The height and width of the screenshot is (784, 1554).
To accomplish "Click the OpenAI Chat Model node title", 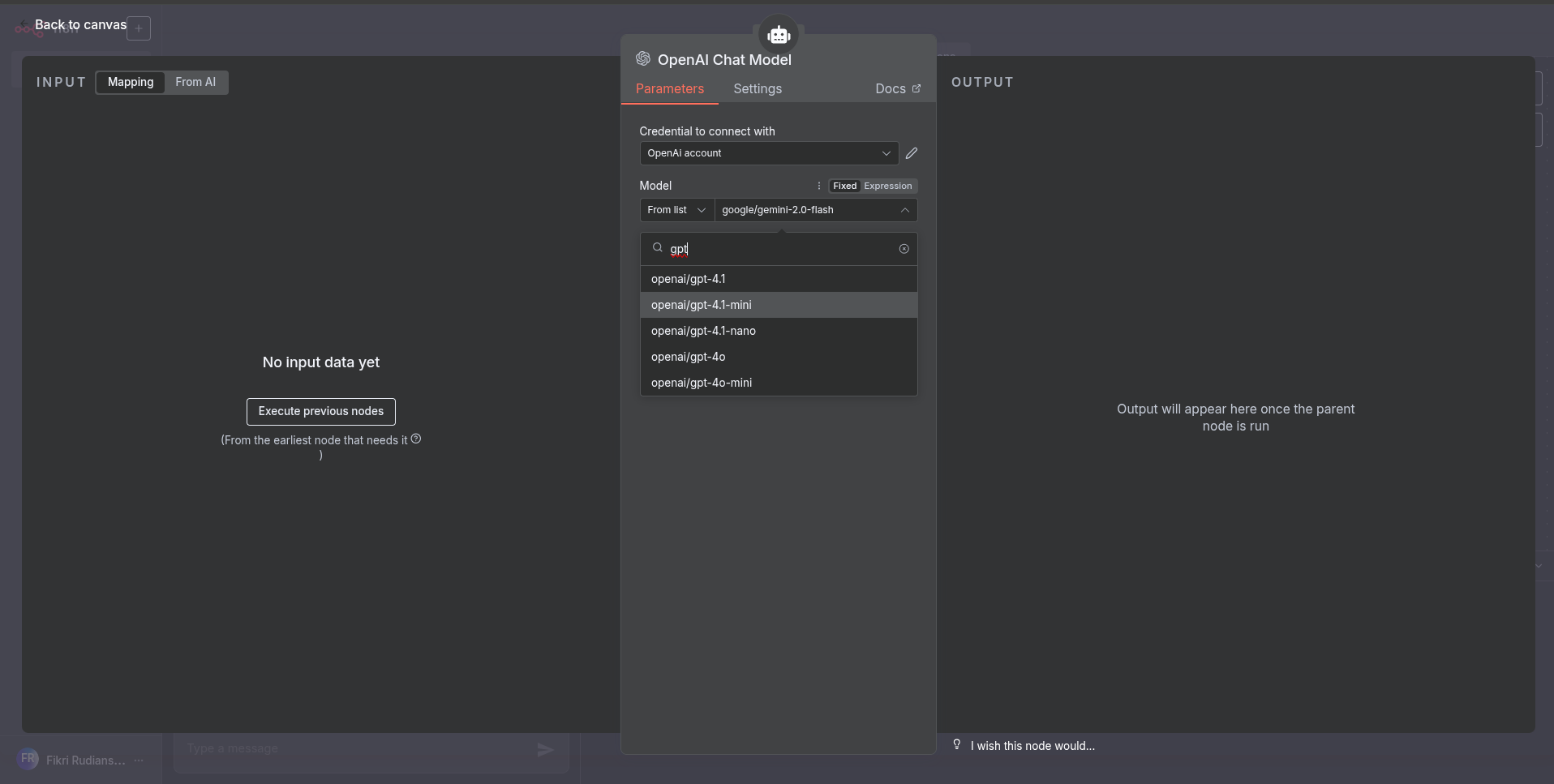I will (724, 60).
